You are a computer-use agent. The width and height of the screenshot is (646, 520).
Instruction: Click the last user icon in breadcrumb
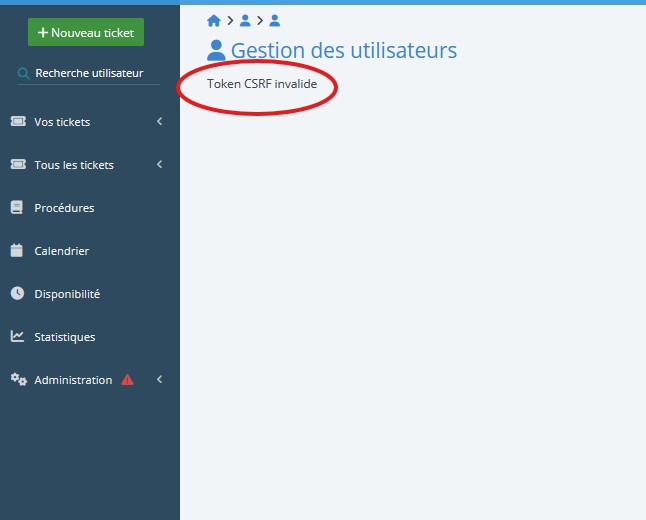pyautogui.click(x=275, y=20)
